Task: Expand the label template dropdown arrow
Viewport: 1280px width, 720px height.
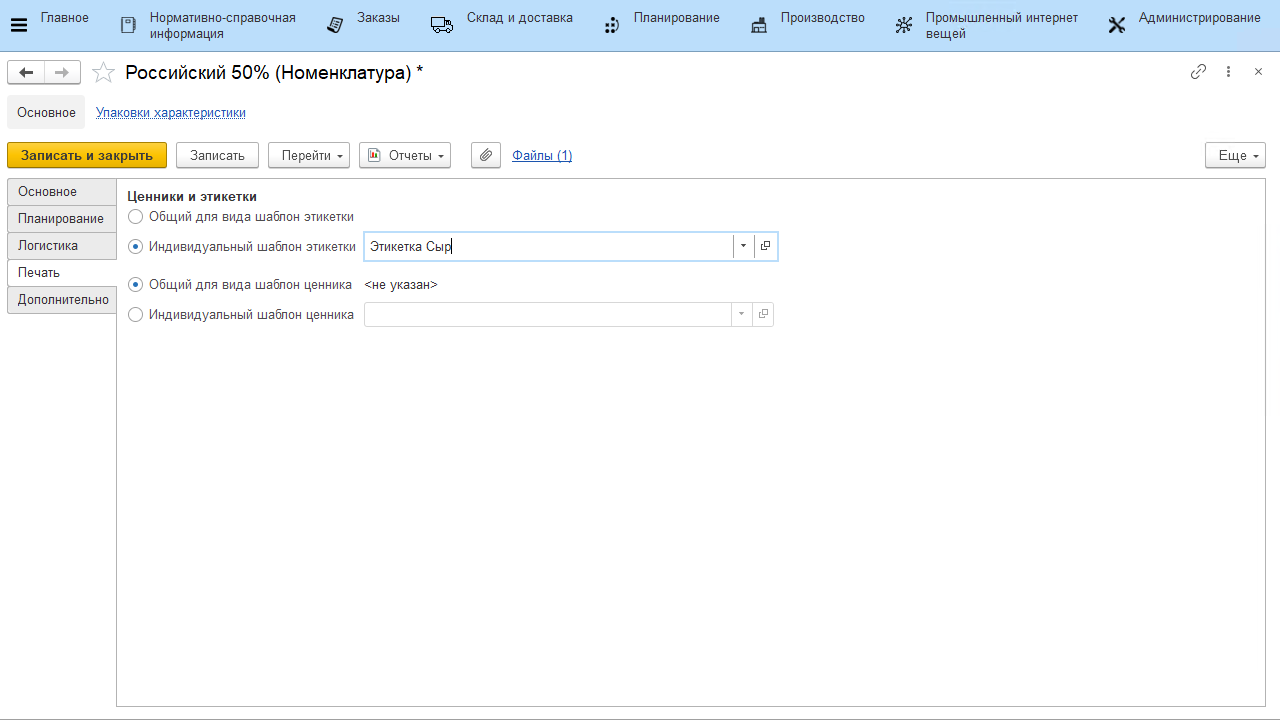Action: click(x=743, y=246)
